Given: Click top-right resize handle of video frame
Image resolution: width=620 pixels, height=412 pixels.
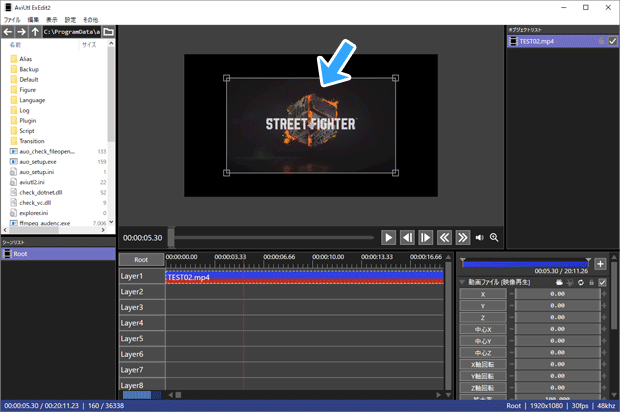Looking at the screenshot, I should (395, 78).
